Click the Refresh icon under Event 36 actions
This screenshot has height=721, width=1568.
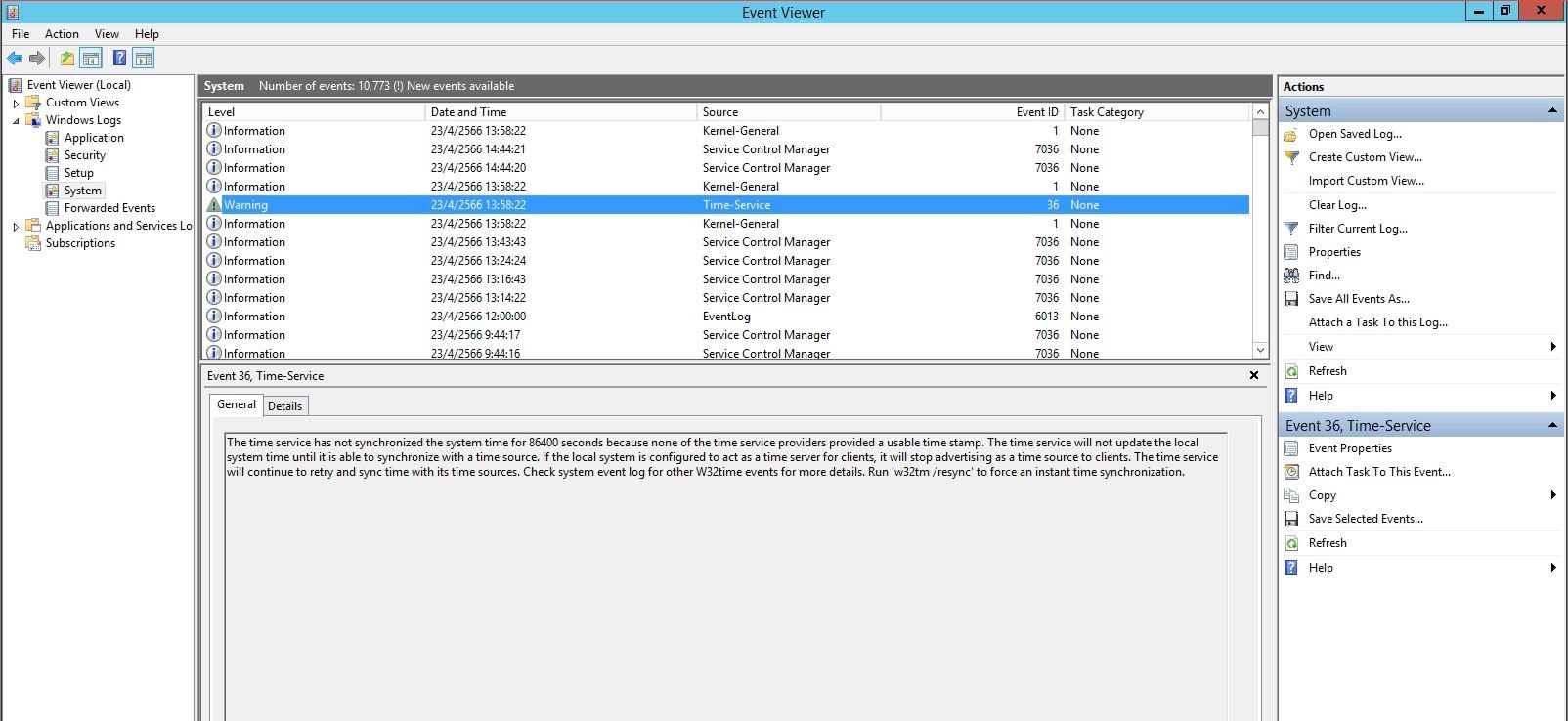pyautogui.click(x=1291, y=543)
